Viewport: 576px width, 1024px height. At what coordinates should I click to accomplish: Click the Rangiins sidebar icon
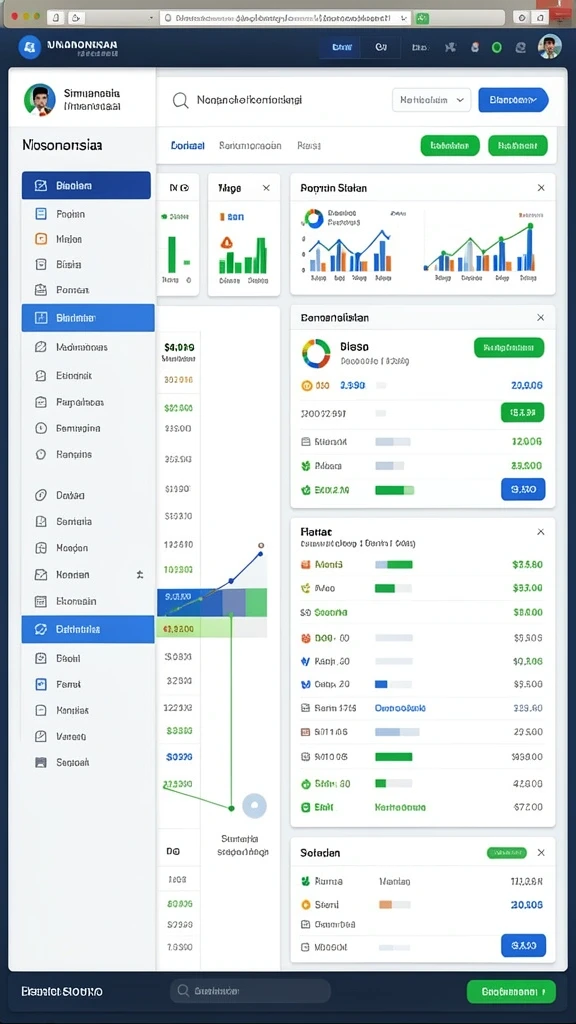(40, 454)
